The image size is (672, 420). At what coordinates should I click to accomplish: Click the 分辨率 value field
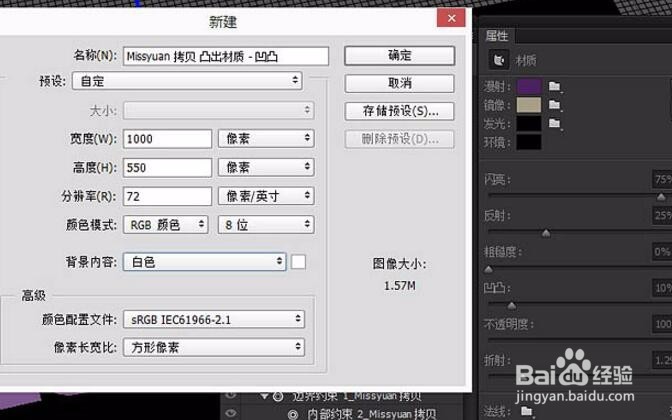[167, 196]
